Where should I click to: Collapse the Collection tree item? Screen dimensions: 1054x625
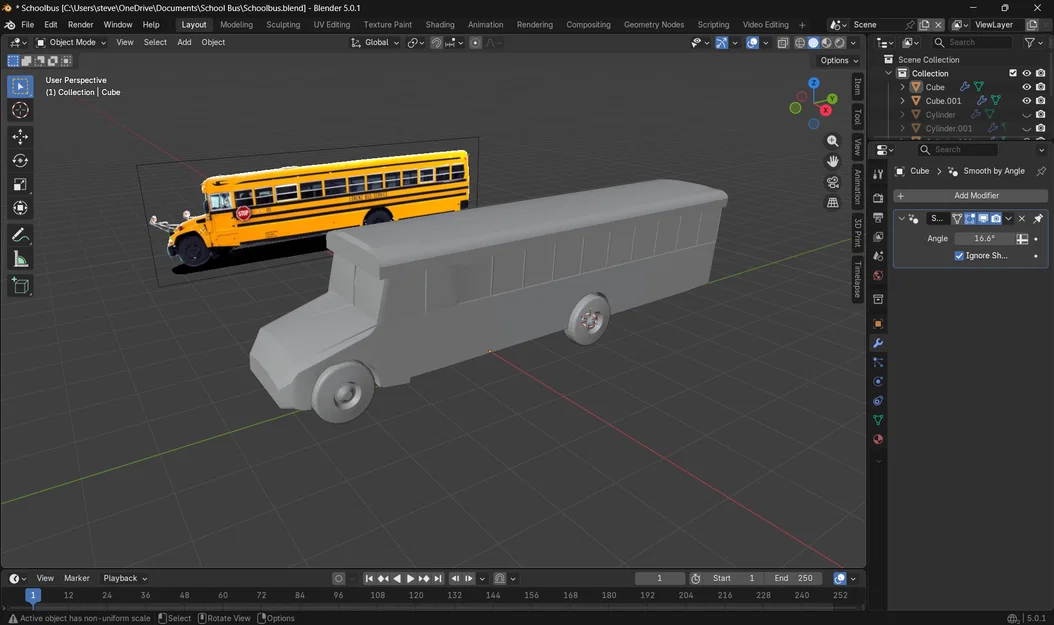[x=889, y=73]
